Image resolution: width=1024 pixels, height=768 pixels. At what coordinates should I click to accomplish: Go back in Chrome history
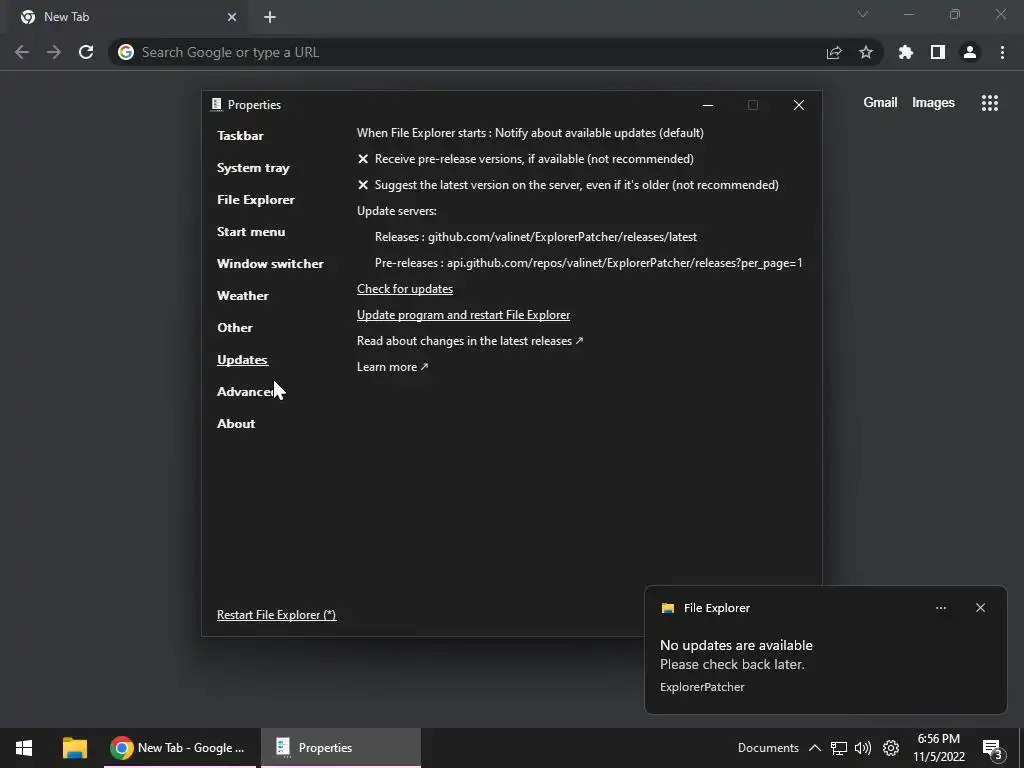(x=22, y=52)
